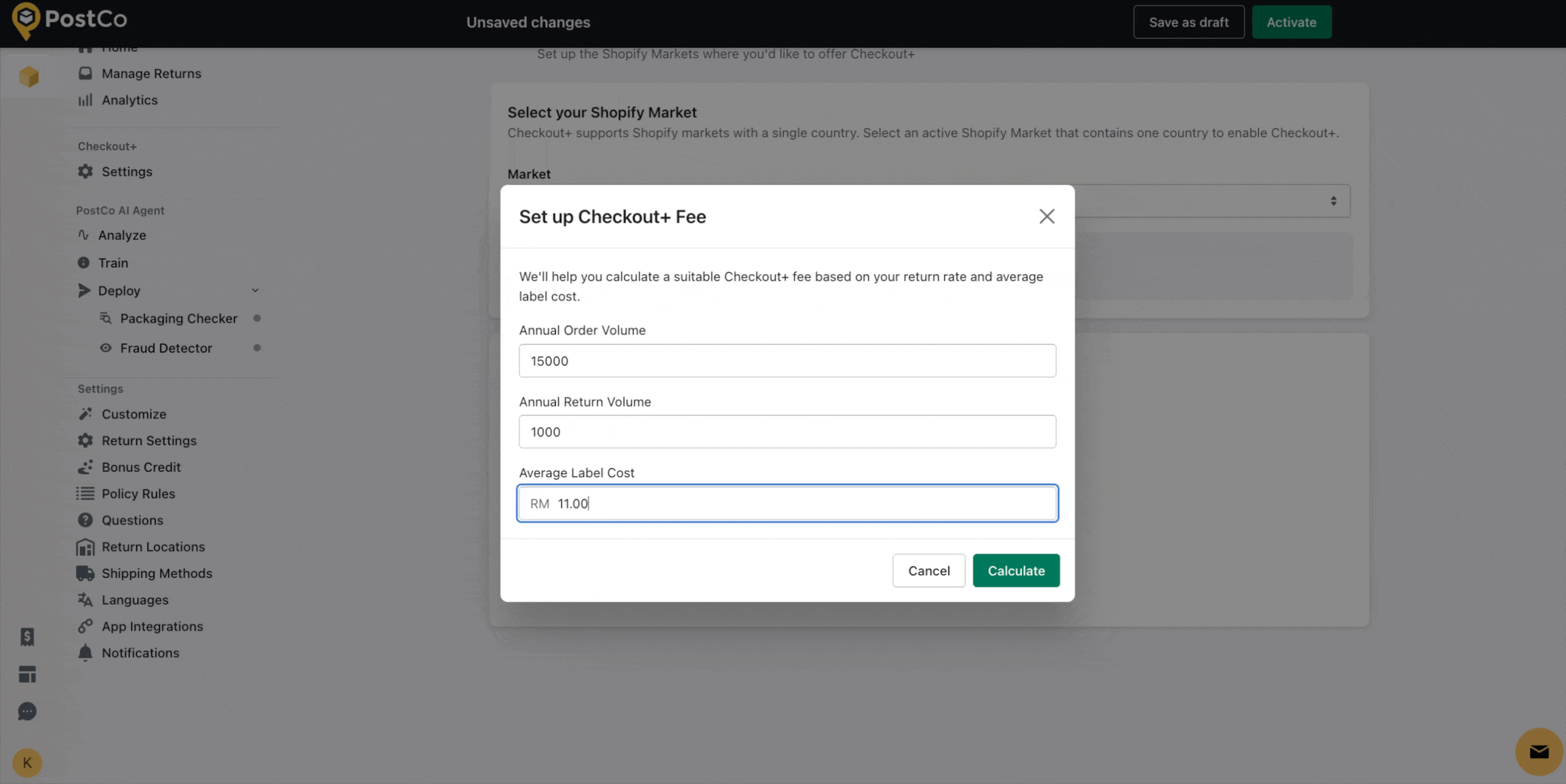Image resolution: width=1566 pixels, height=784 pixels.
Task: Click the PostCo logo icon
Action: pyautogui.click(x=26, y=20)
